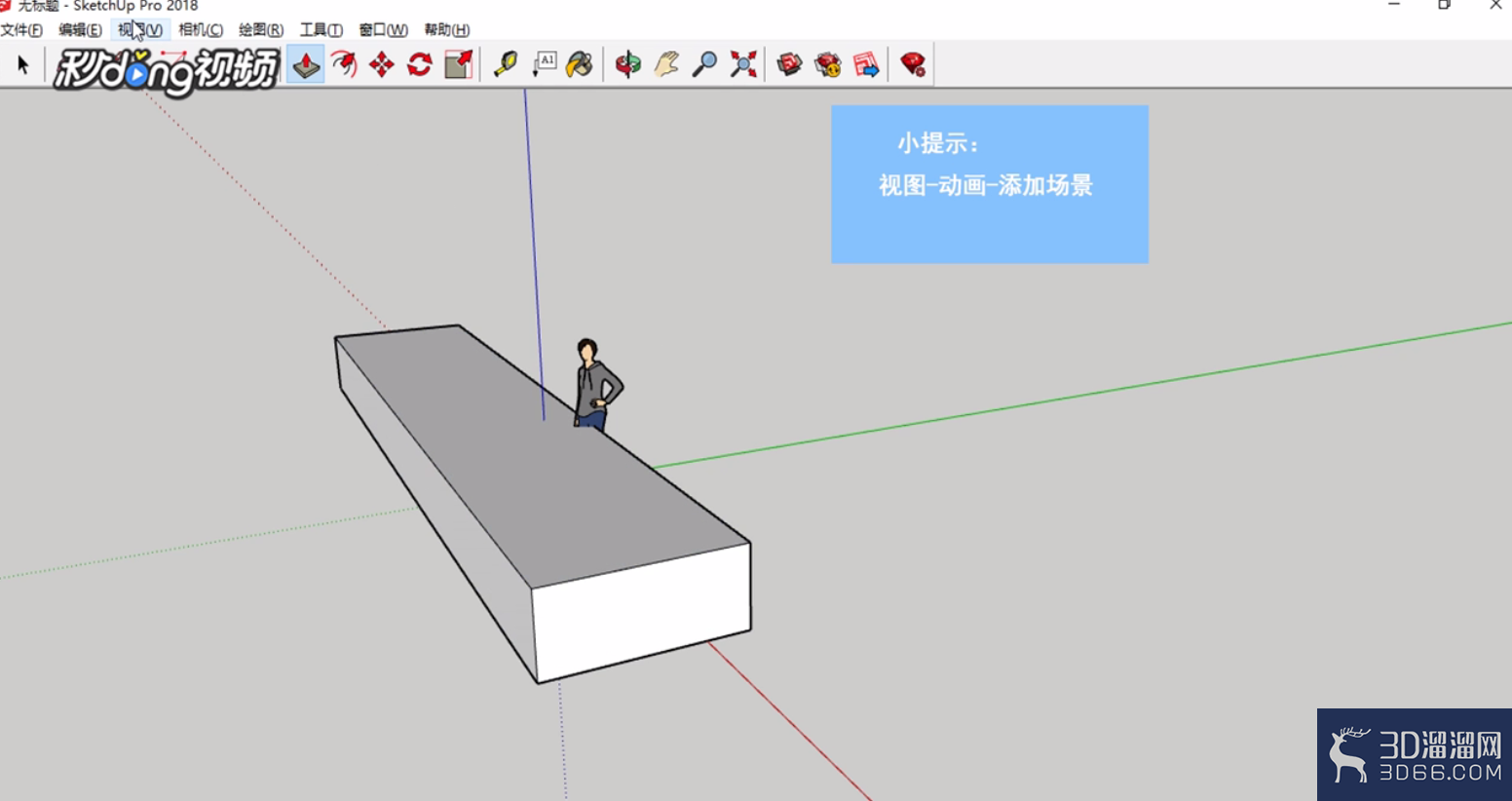
Task: Choose the Offset tool
Action: tap(344, 64)
